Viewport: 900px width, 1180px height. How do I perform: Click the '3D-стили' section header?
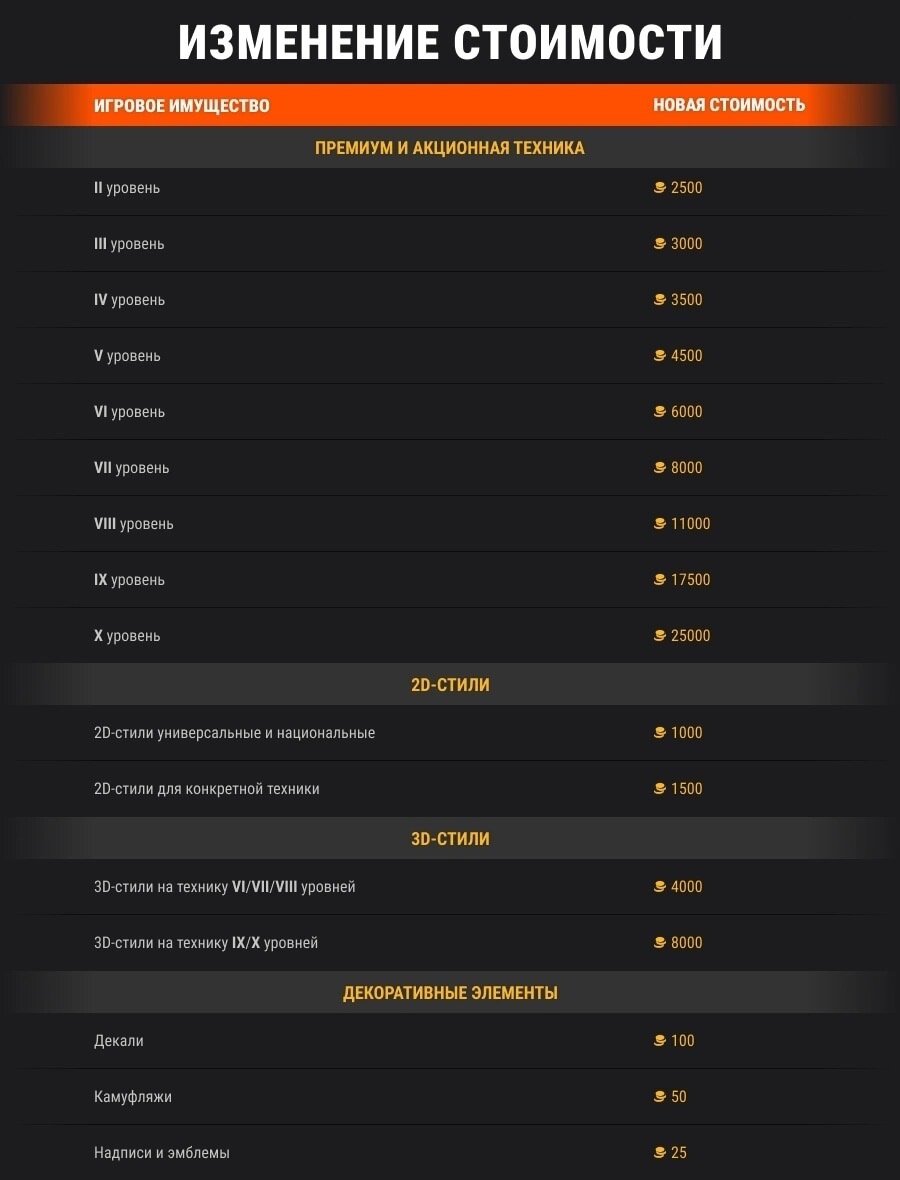pyautogui.click(x=450, y=839)
